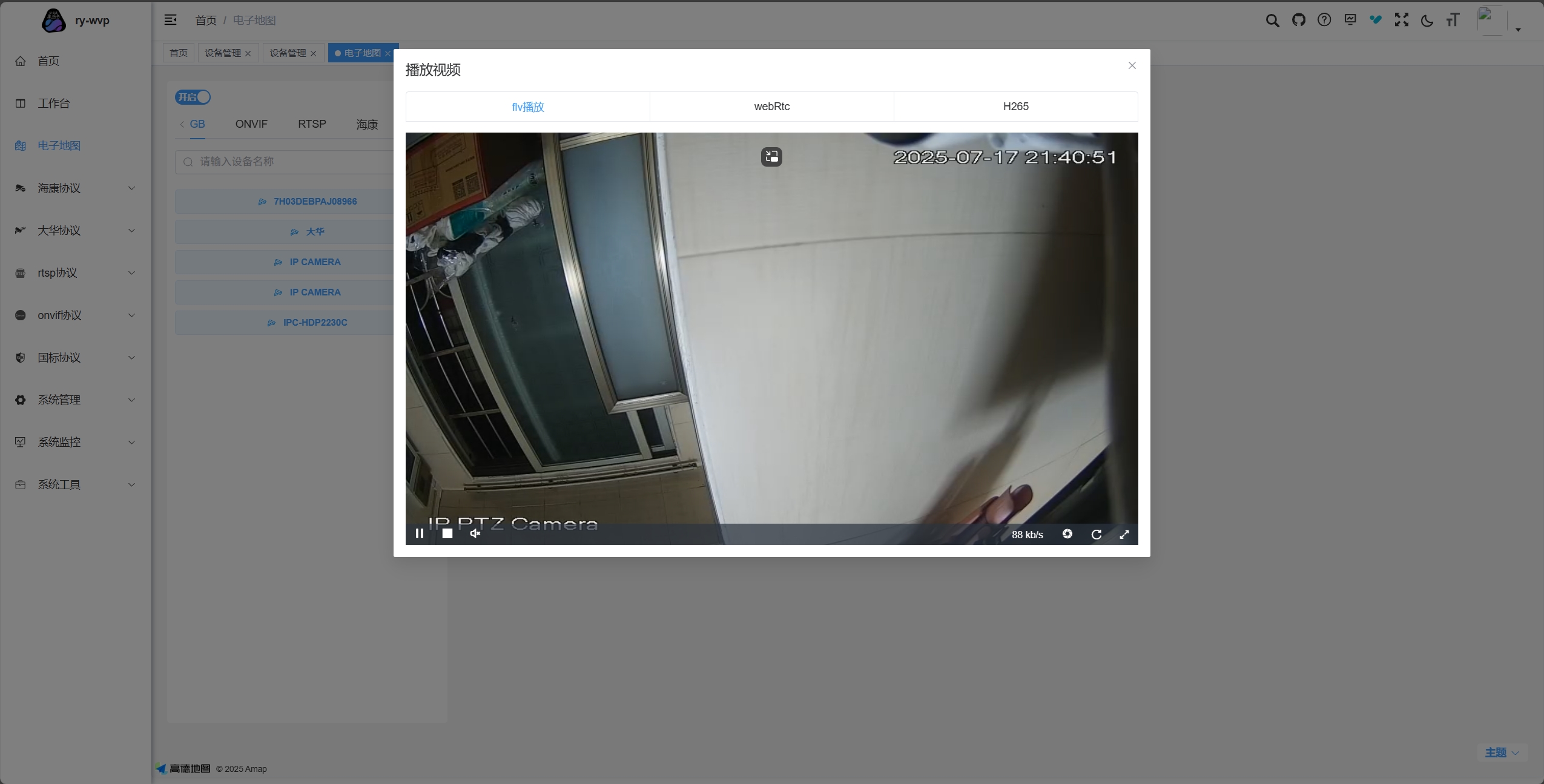Image resolution: width=1544 pixels, height=784 pixels.
Task: Close the 播放视频 dialog
Action: tap(1132, 65)
